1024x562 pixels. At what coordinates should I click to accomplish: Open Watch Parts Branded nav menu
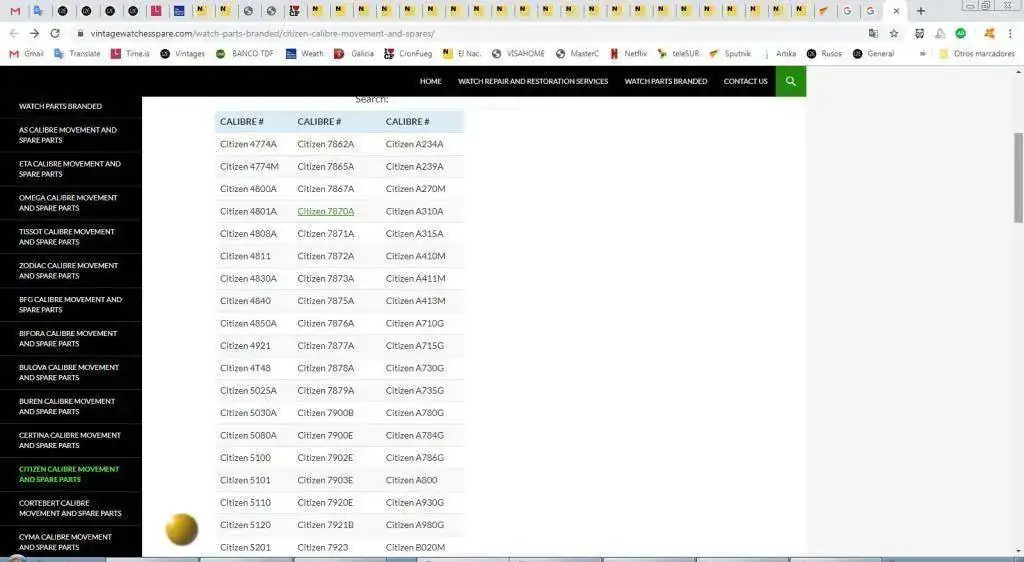[665, 81]
